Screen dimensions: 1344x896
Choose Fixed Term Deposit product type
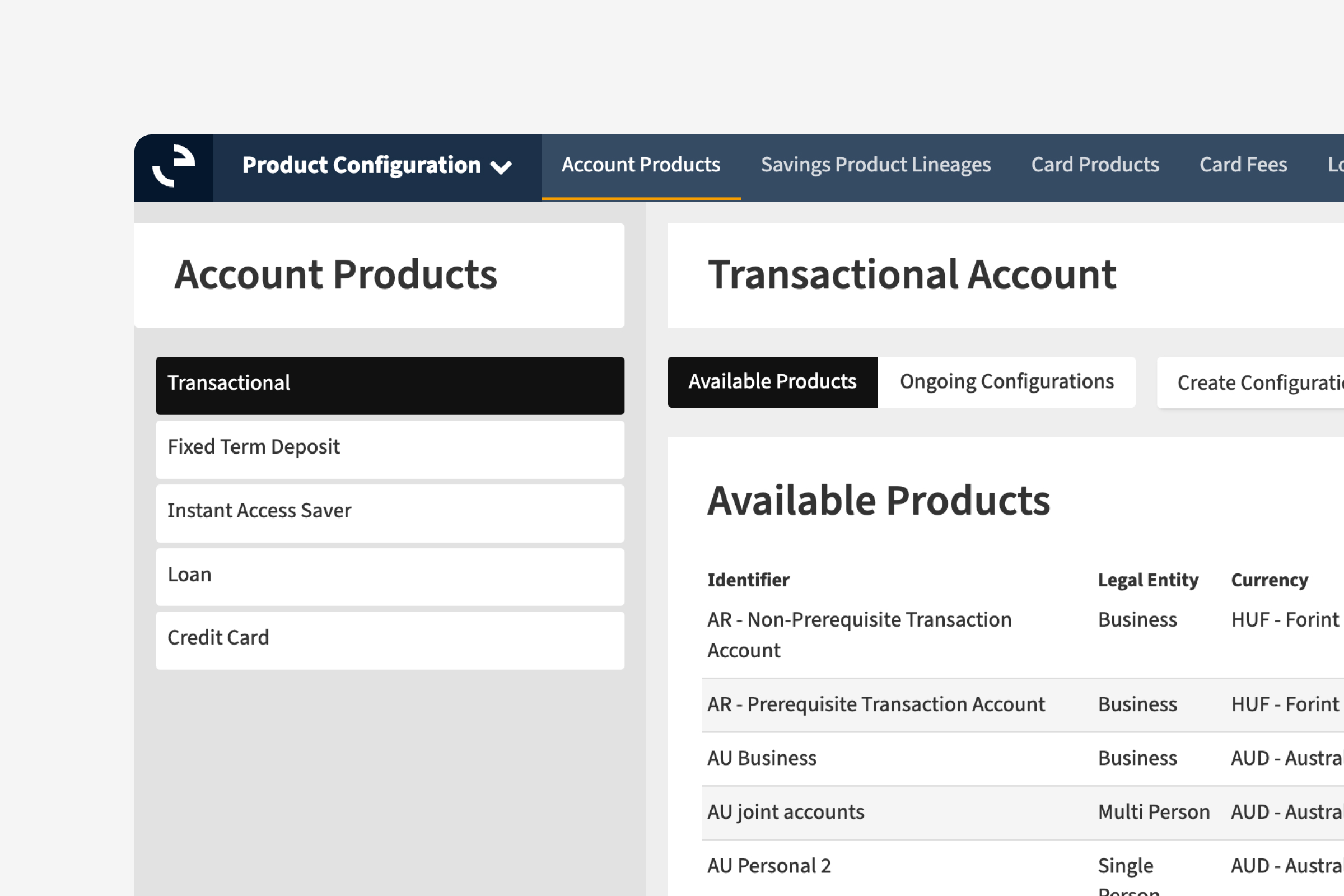390,448
